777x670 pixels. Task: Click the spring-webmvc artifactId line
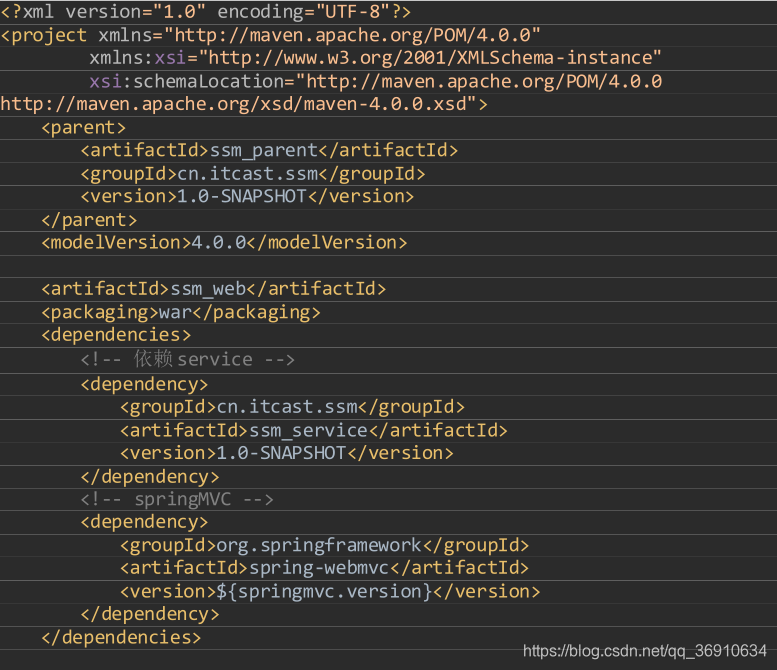point(325,568)
